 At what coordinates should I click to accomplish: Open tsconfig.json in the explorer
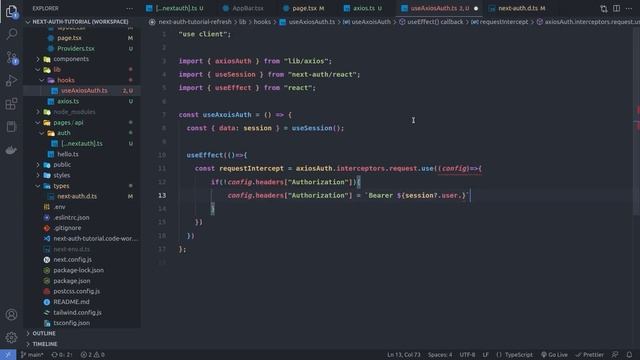click(82, 323)
